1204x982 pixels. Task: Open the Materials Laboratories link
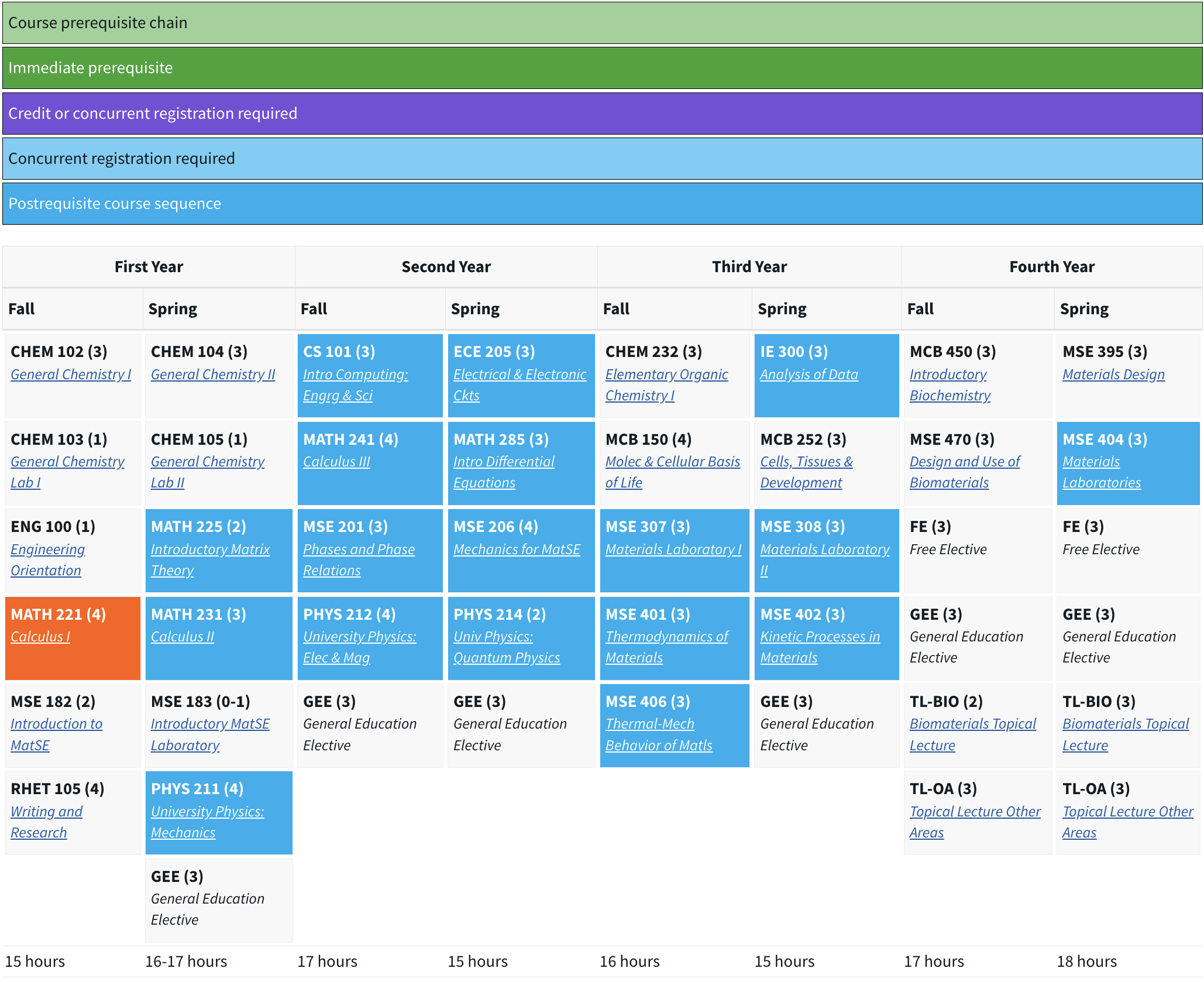point(1102,472)
